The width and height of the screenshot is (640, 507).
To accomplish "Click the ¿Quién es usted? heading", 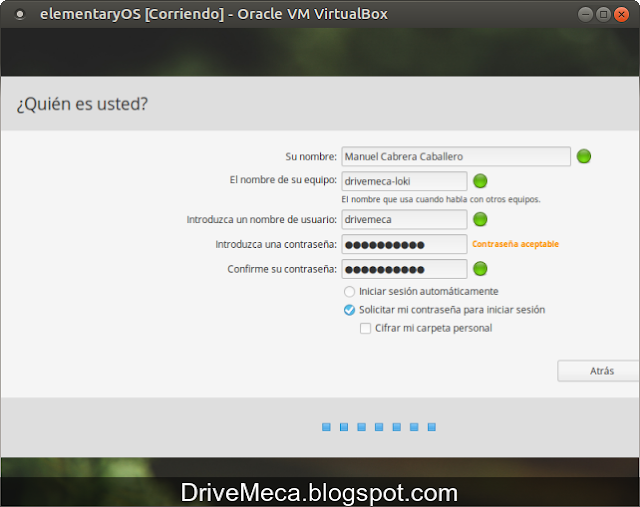I will click(x=82, y=104).
